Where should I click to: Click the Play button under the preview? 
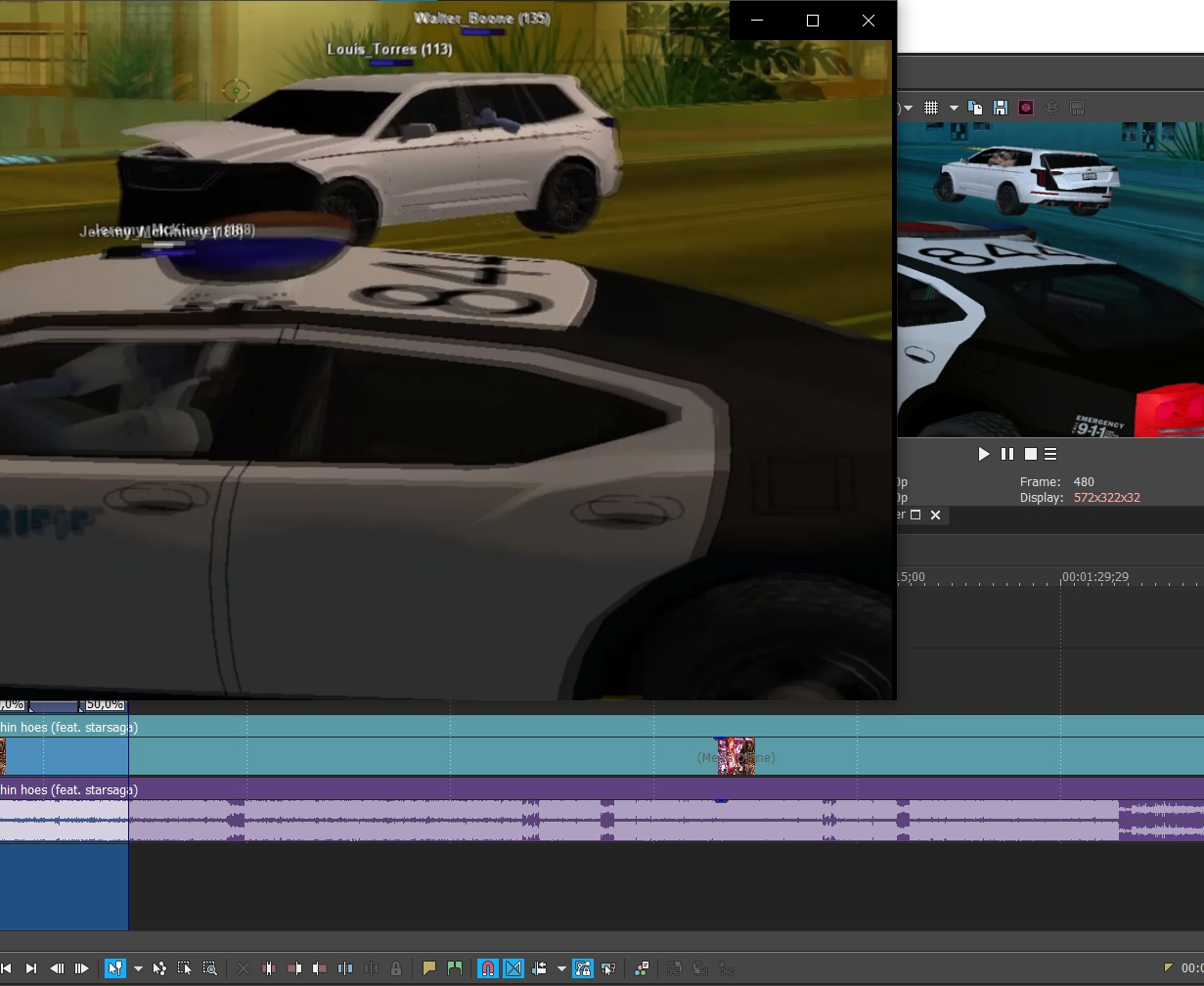[x=984, y=454]
